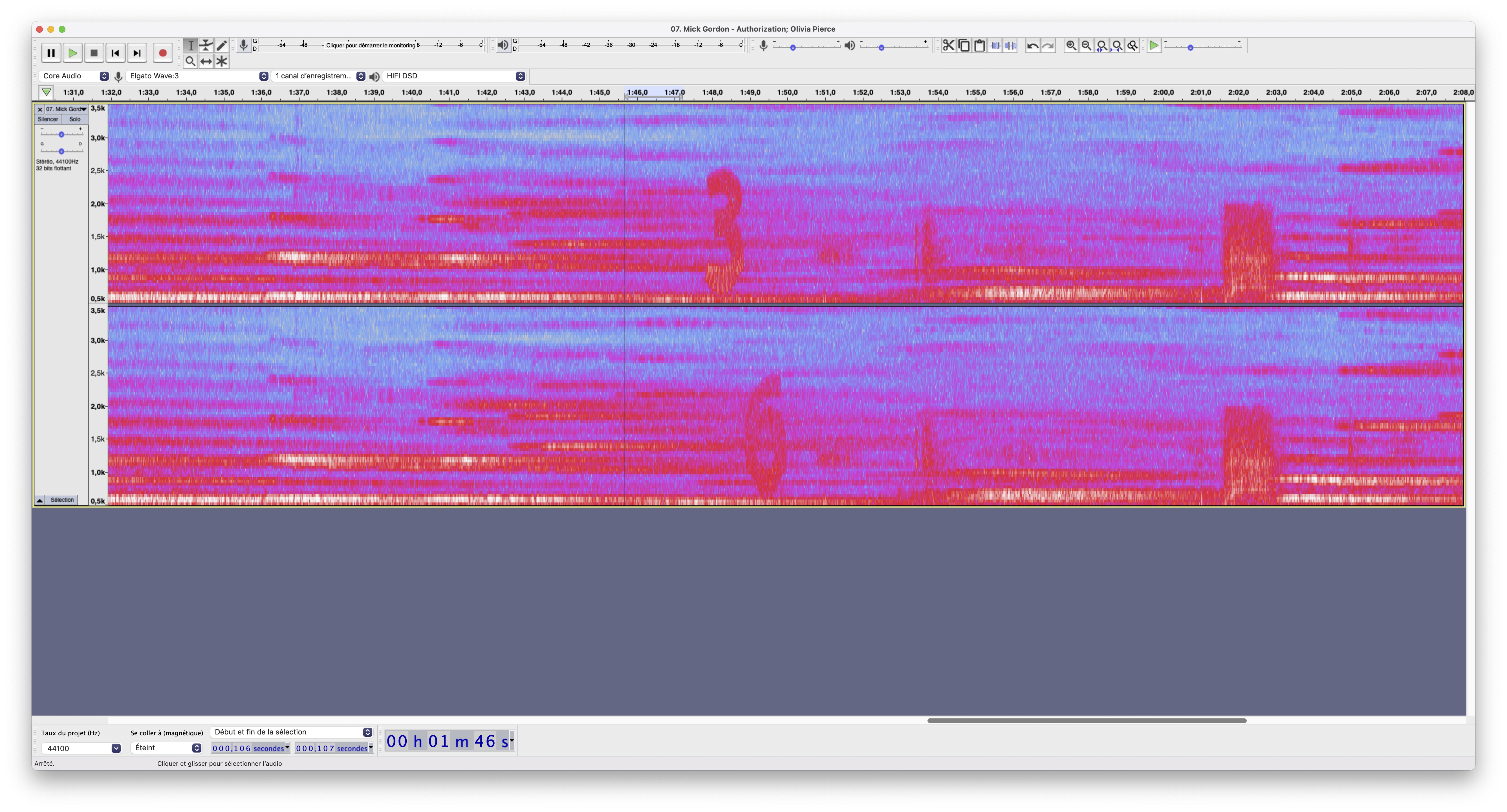
Task: Start recording with the red Record button
Action: 163,53
